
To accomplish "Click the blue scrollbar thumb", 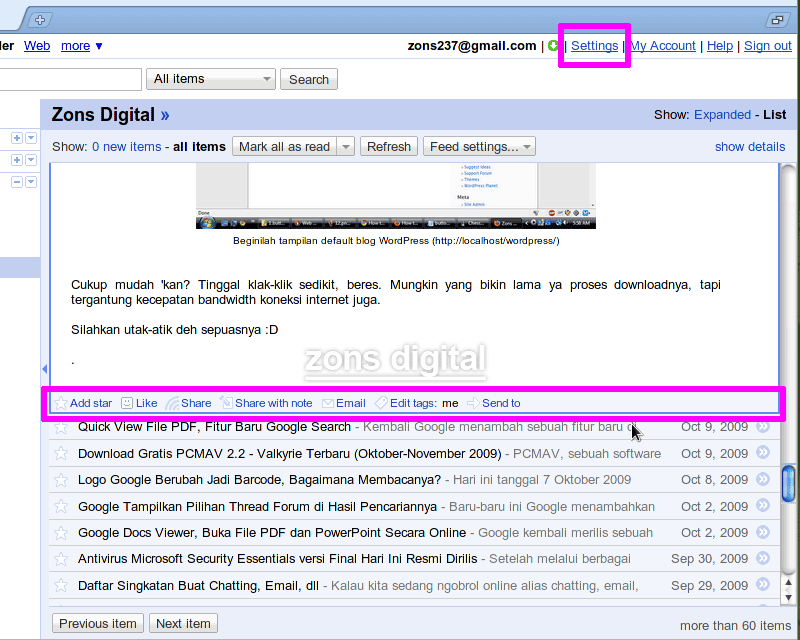I will (788, 484).
